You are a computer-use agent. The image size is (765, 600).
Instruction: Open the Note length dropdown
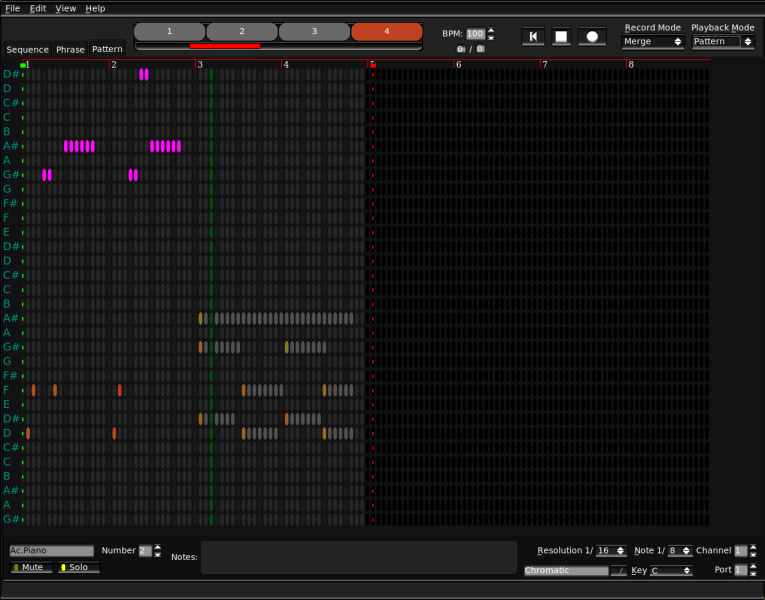tap(680, 551)
